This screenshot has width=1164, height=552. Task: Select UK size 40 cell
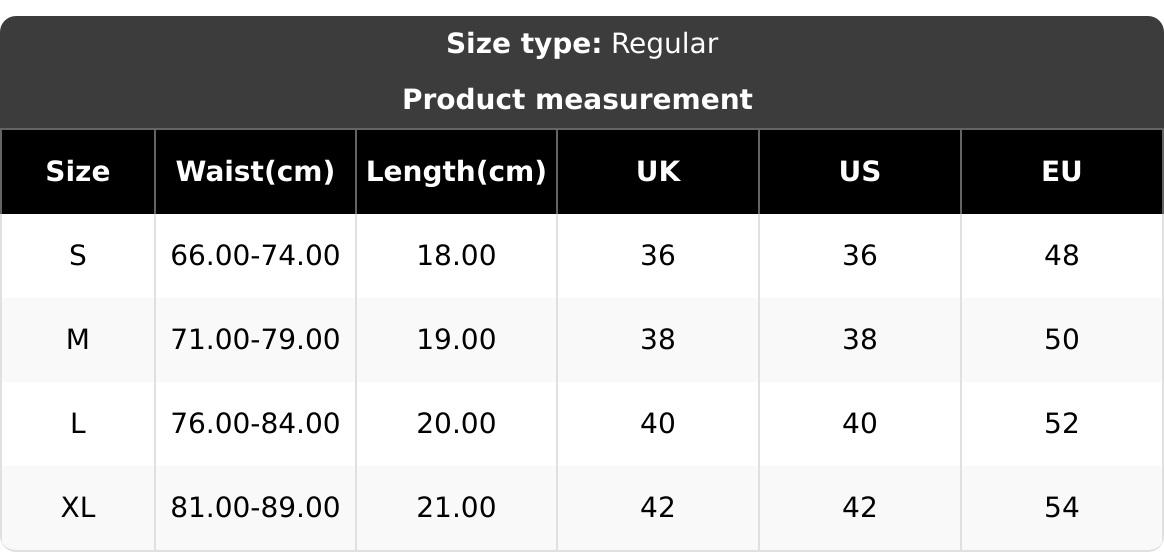pos(658,424)
